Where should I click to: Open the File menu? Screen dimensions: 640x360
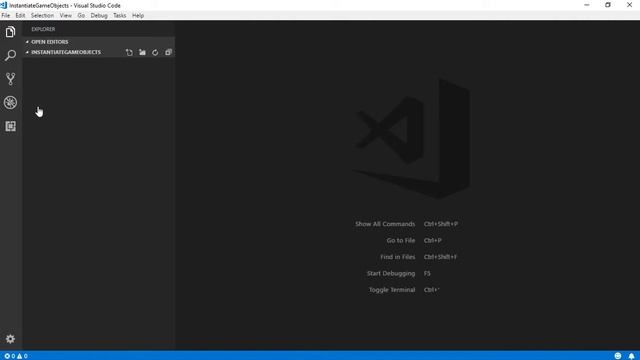pos(6,16)
